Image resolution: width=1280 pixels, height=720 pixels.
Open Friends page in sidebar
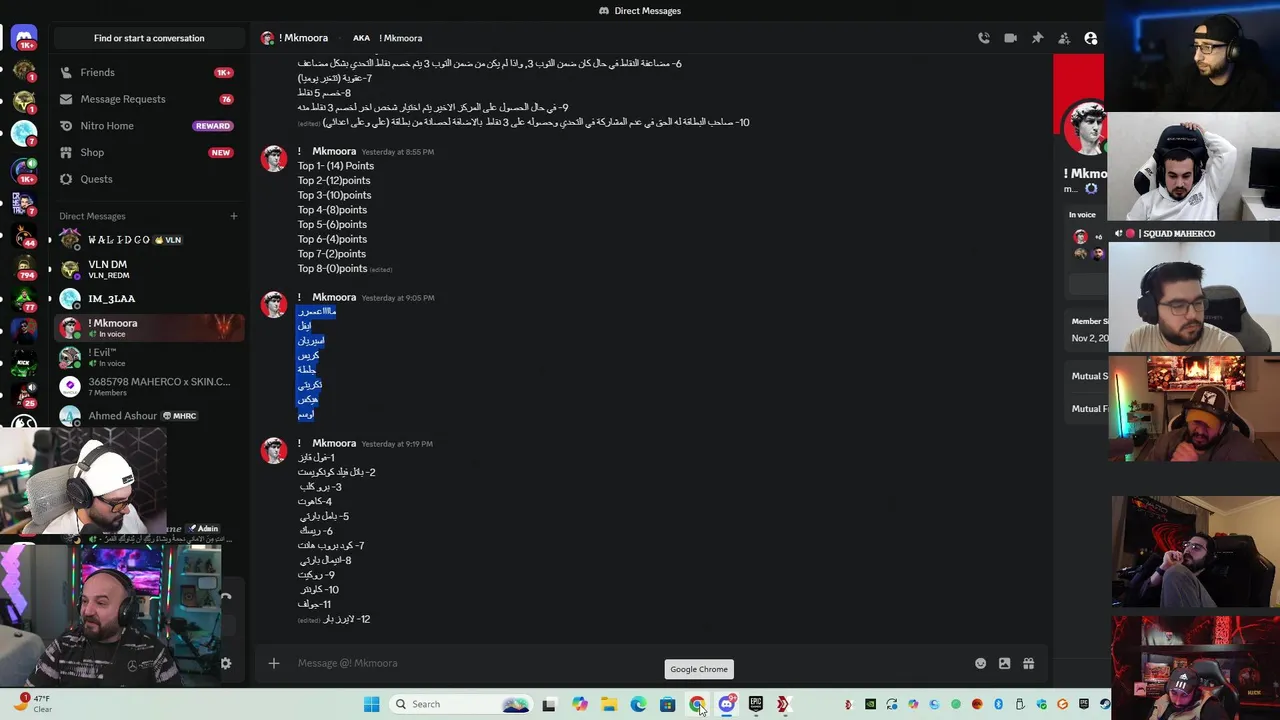(x=149, y=72)
